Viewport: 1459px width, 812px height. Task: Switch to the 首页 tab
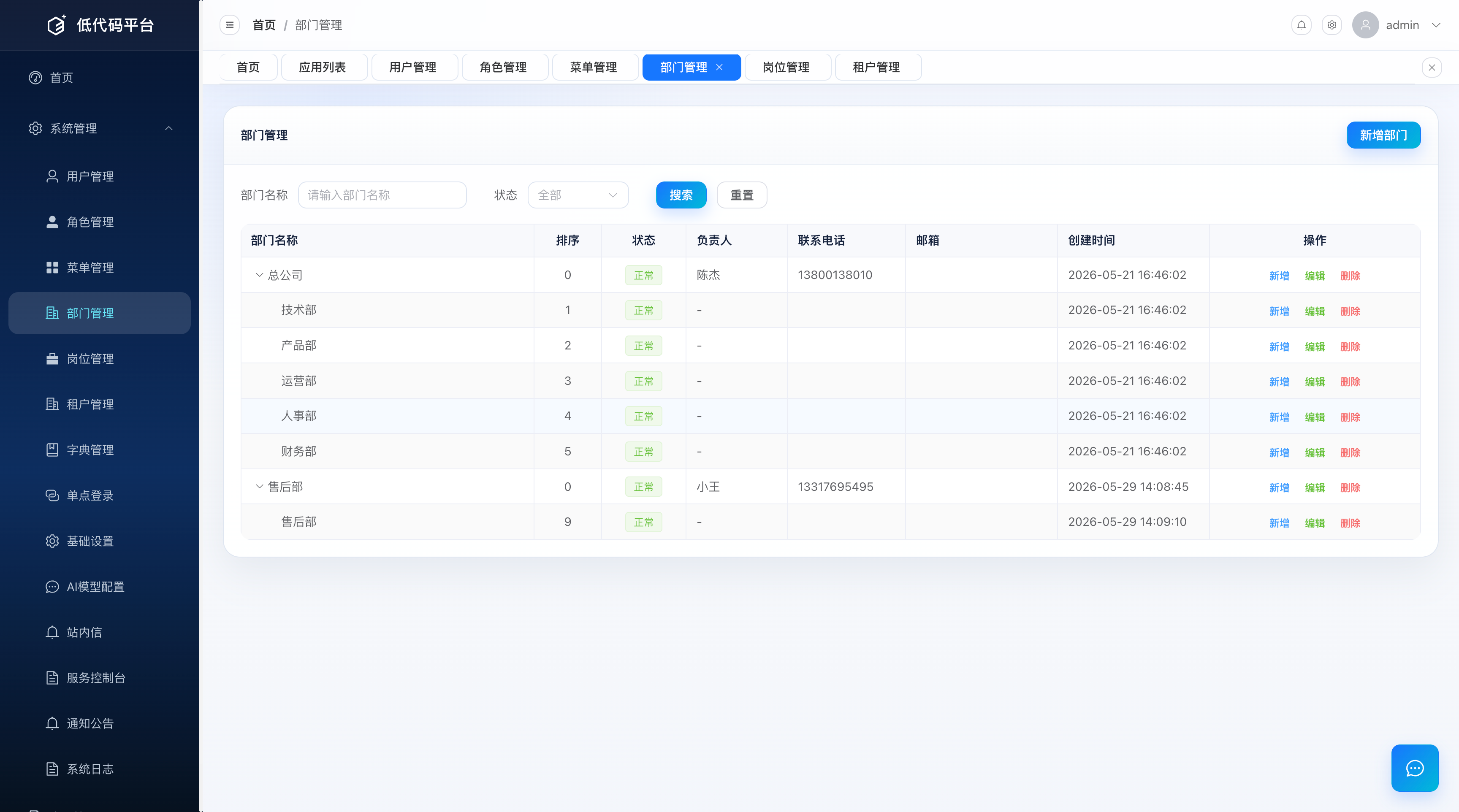point(248,68)
